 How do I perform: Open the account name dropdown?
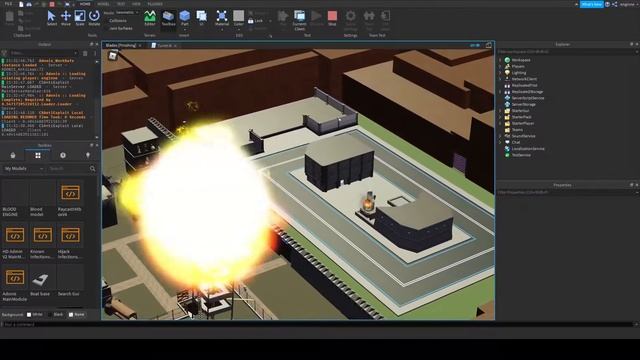[628, 4]
